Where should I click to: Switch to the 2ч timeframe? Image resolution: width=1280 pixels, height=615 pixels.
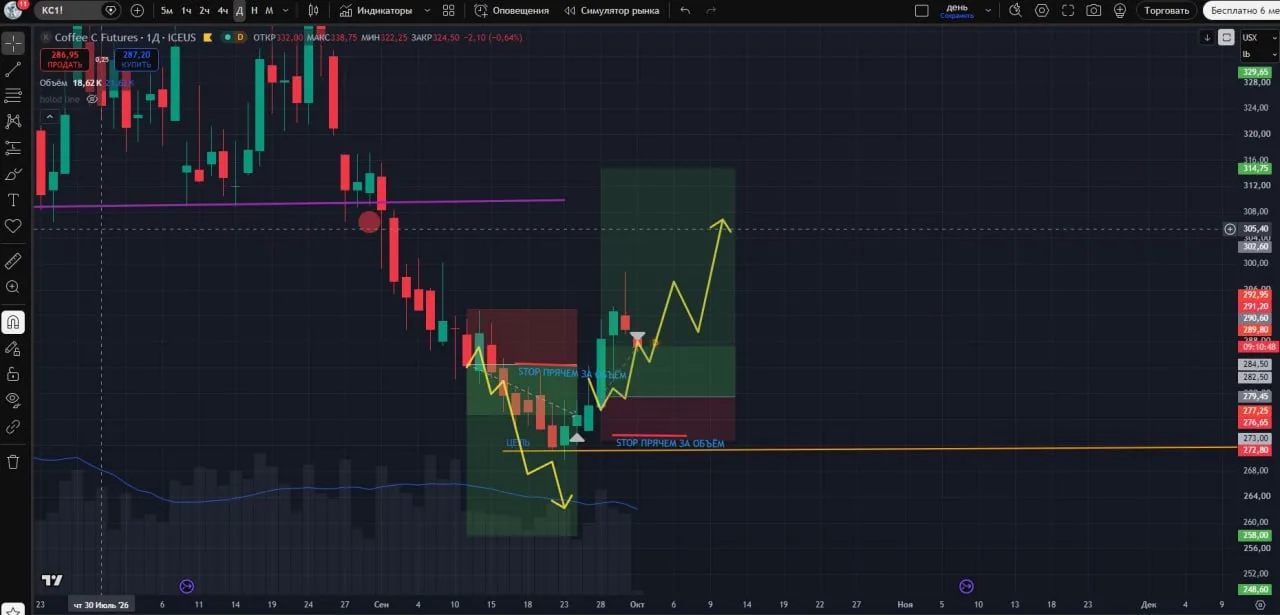click(x=204, y=10)
